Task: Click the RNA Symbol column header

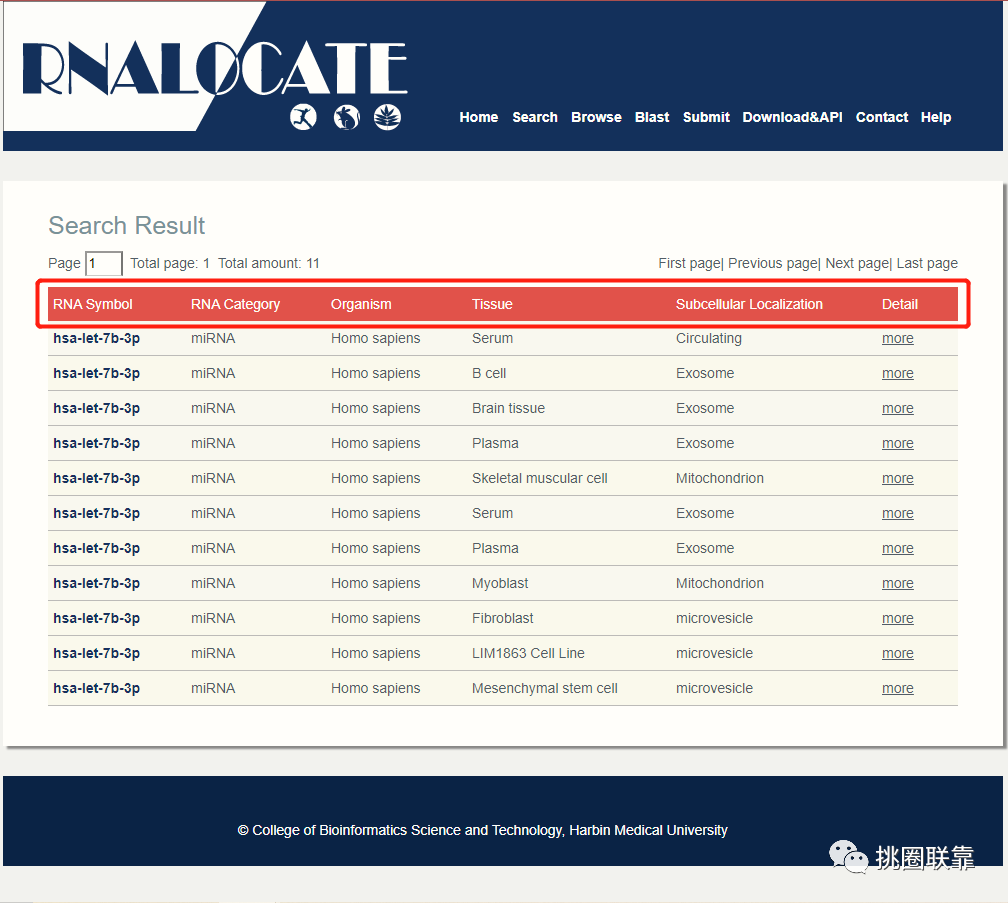Action: (x=93, y=304)
